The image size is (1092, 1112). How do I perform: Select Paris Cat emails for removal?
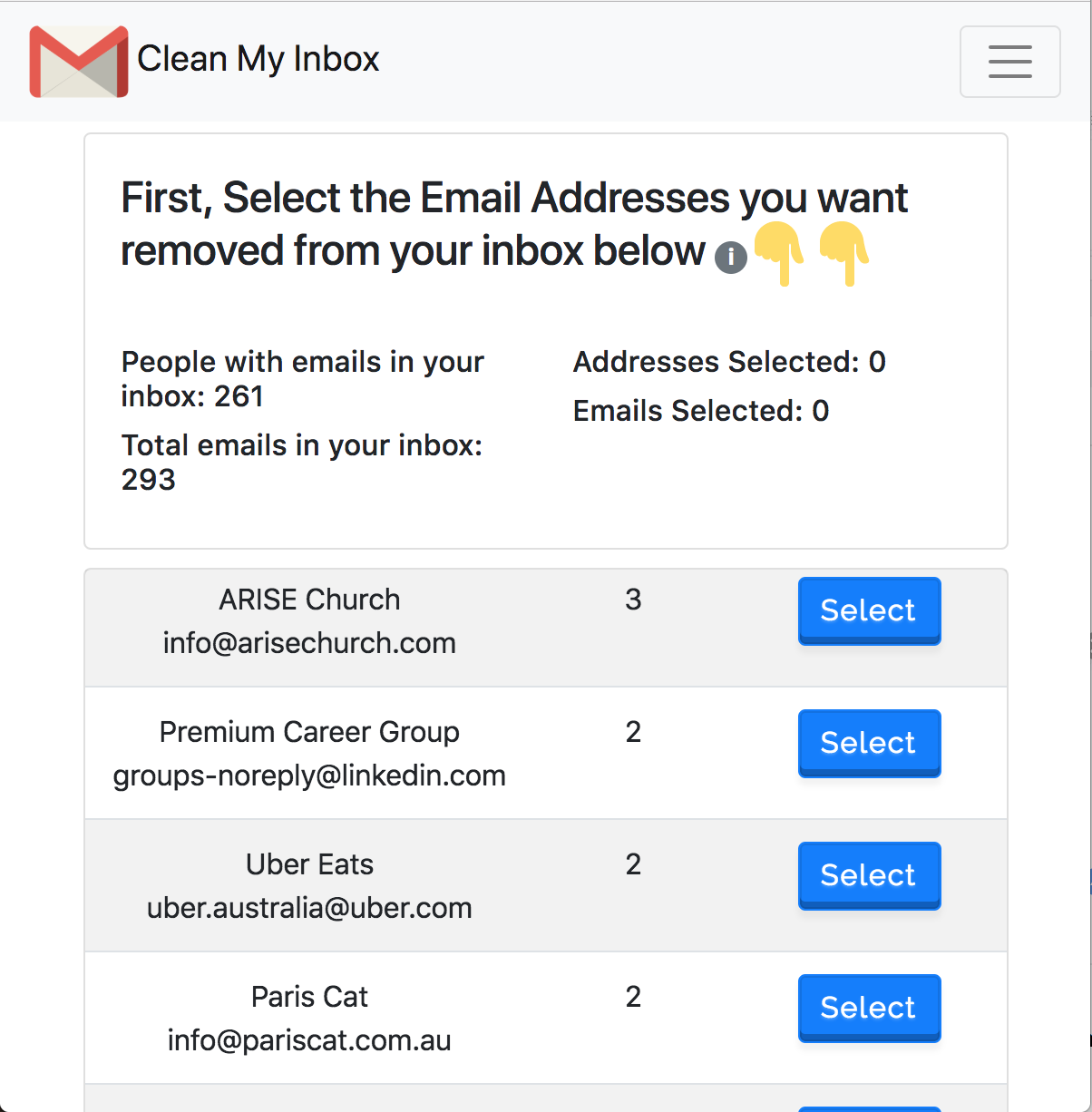click(868, 1007)
